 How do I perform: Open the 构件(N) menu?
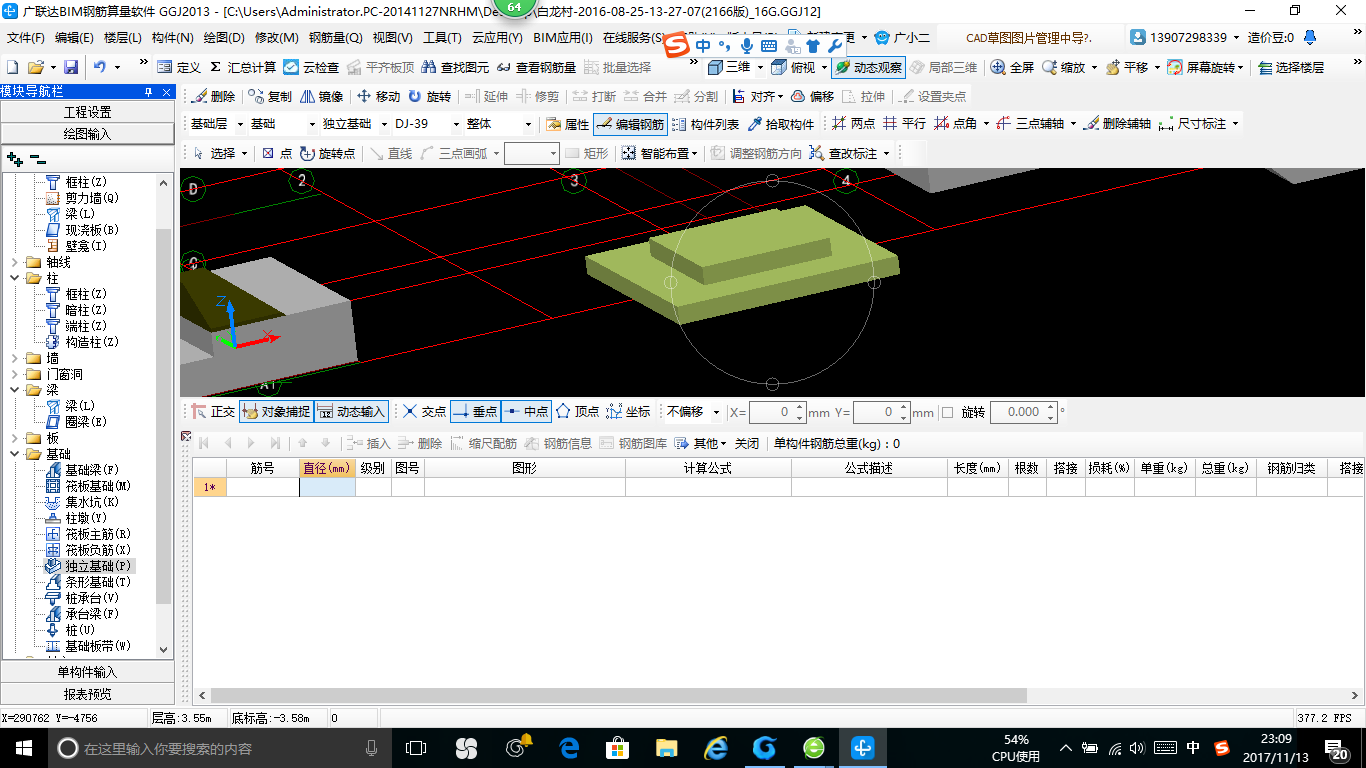tap(172, 38)
